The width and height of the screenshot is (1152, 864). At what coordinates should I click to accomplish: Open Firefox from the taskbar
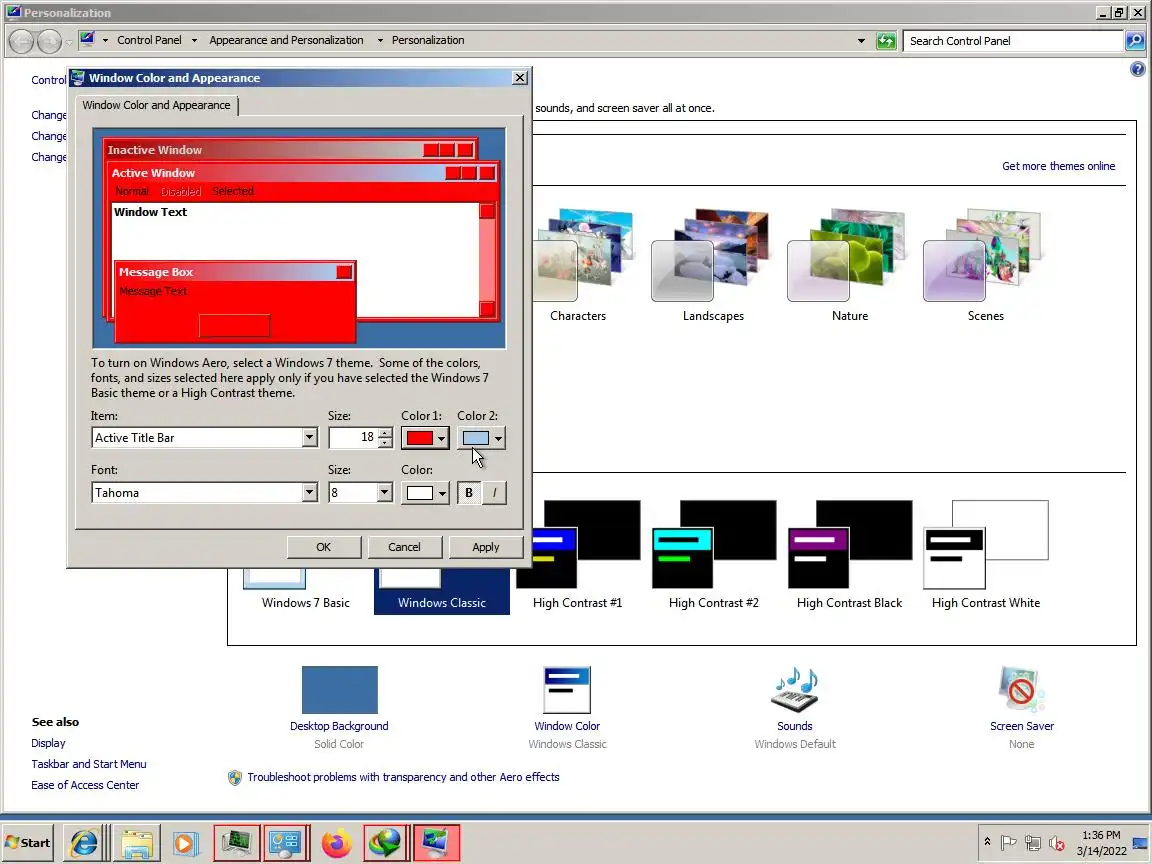[336, 843]
